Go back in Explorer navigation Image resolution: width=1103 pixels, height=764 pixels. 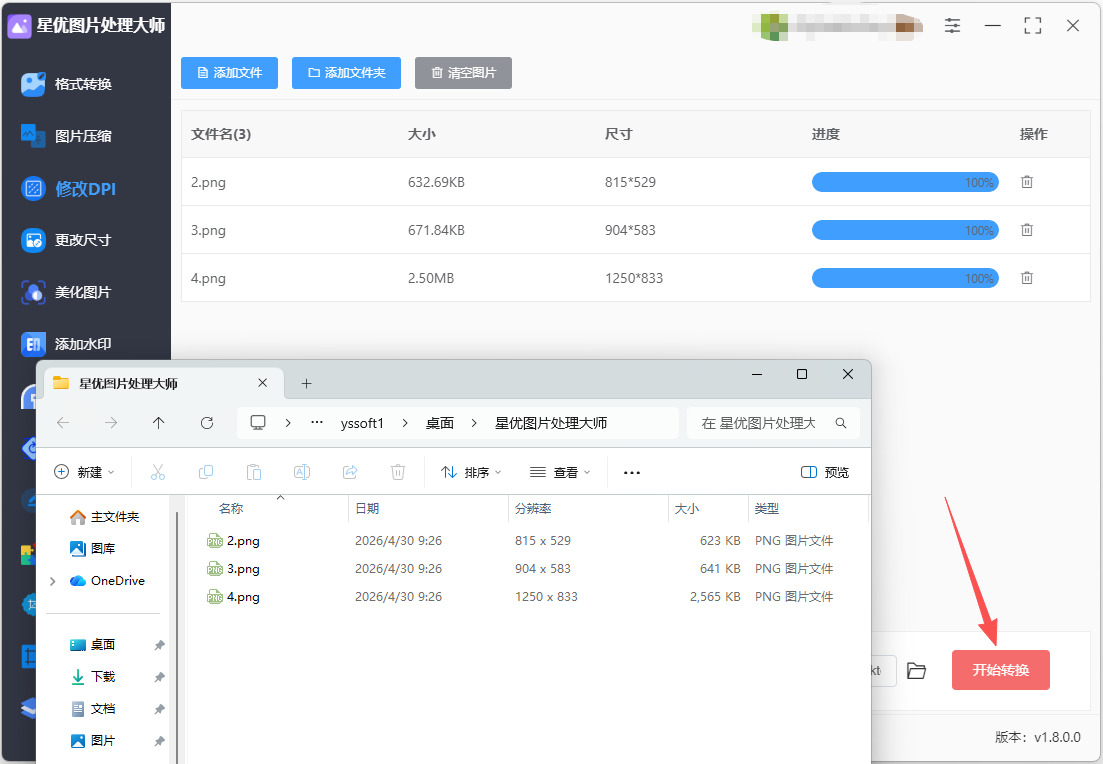[63, 423]
